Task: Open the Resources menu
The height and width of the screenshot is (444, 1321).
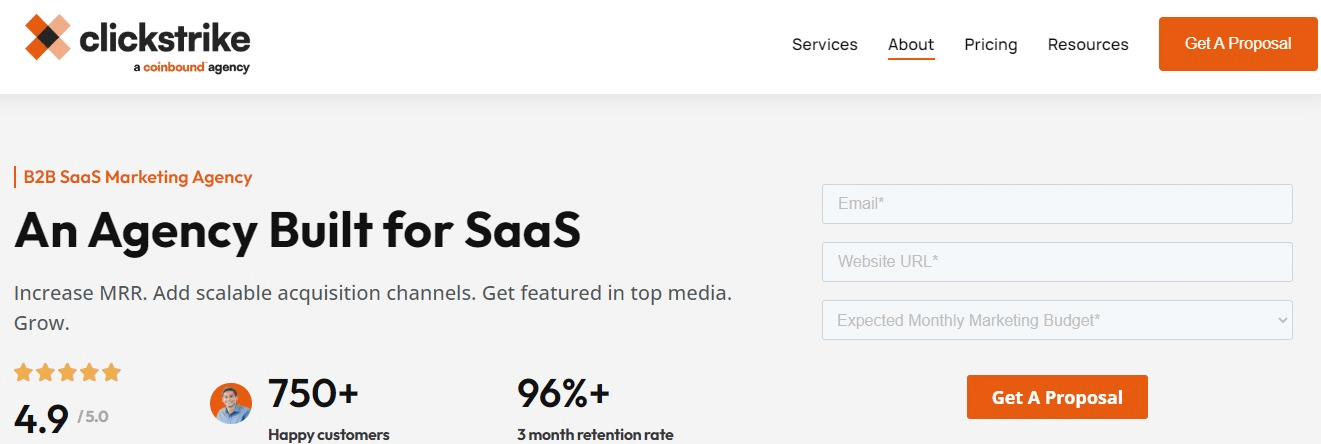Action: click(x=1088, y=44)
